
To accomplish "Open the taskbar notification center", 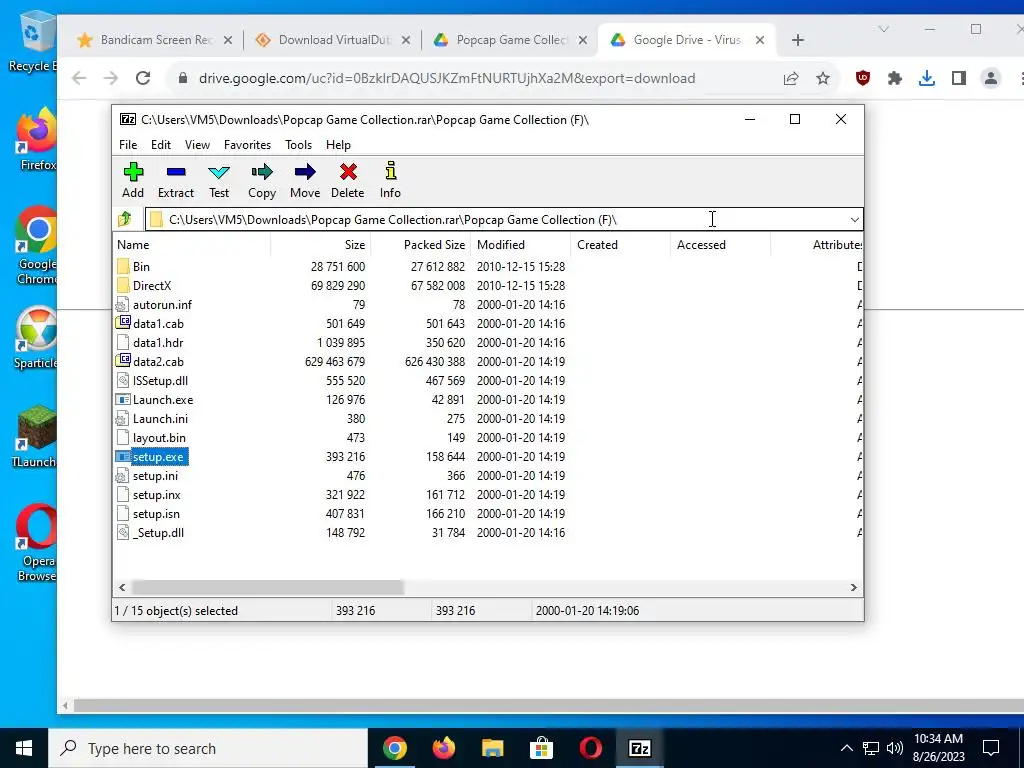I will 991,748.
